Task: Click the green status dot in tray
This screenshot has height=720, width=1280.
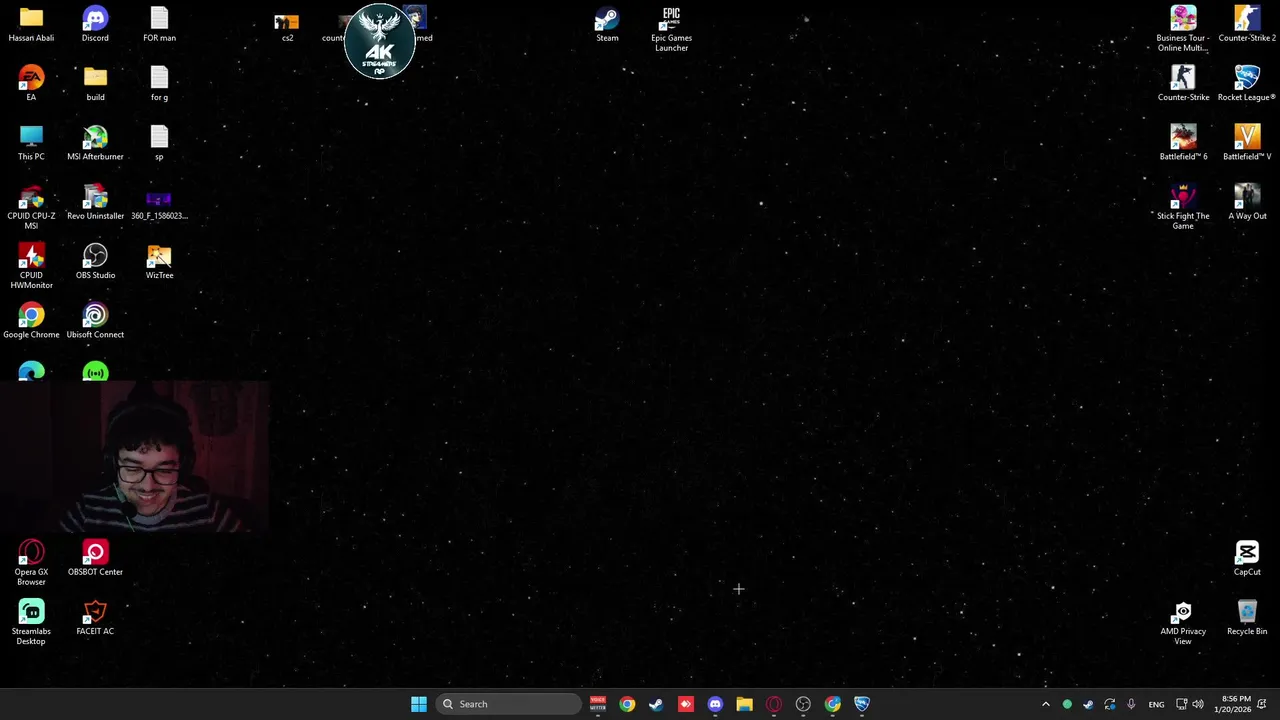Action: point(1067,704)
